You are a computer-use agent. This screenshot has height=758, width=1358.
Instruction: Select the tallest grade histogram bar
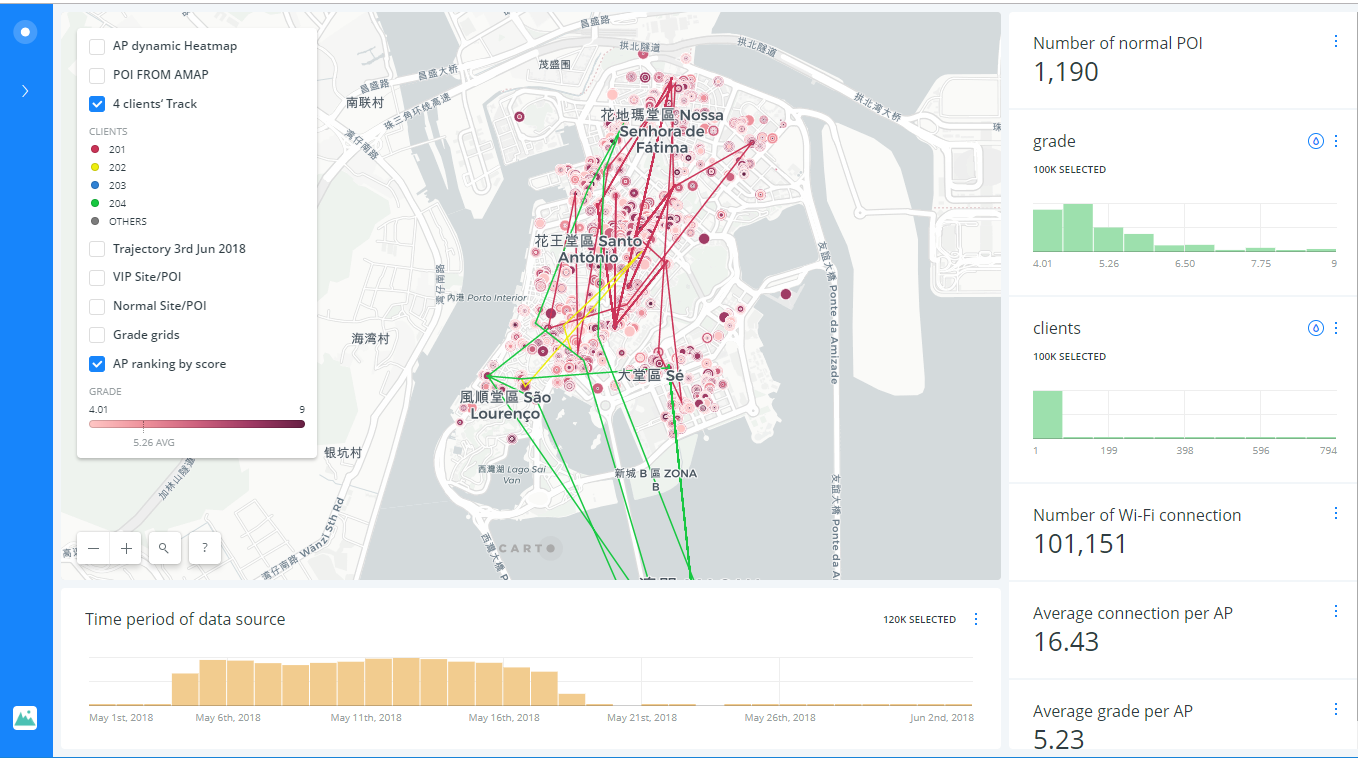point(1078,227)
